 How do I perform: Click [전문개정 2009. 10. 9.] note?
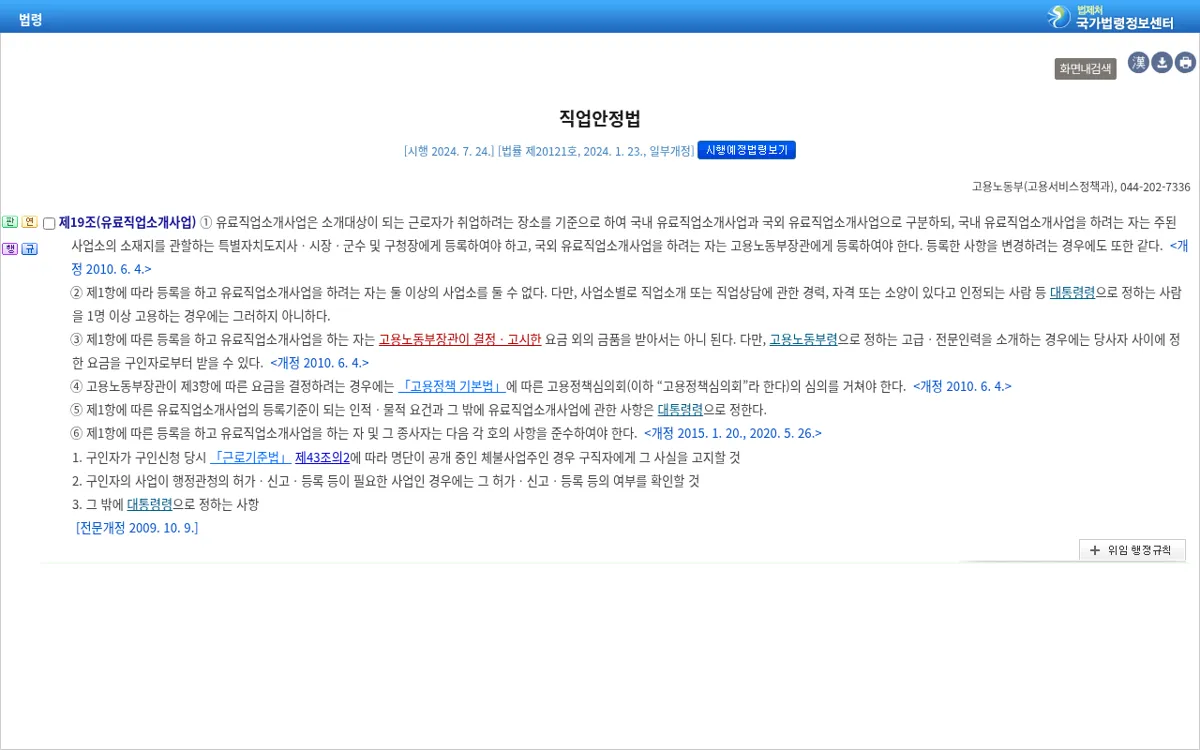pyautogui.click(x=137, y=527)
